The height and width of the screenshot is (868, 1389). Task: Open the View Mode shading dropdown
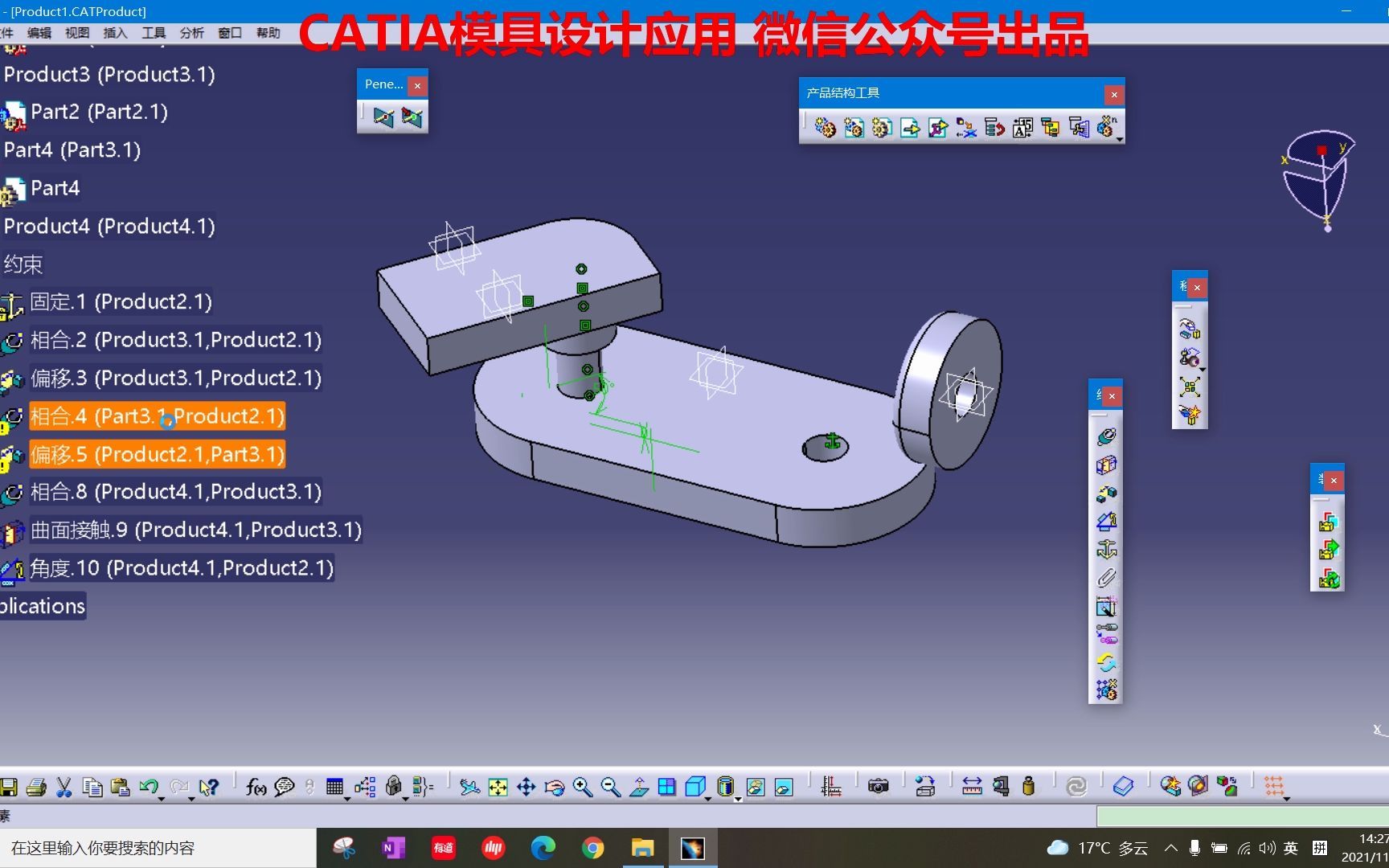coord(737,798)
